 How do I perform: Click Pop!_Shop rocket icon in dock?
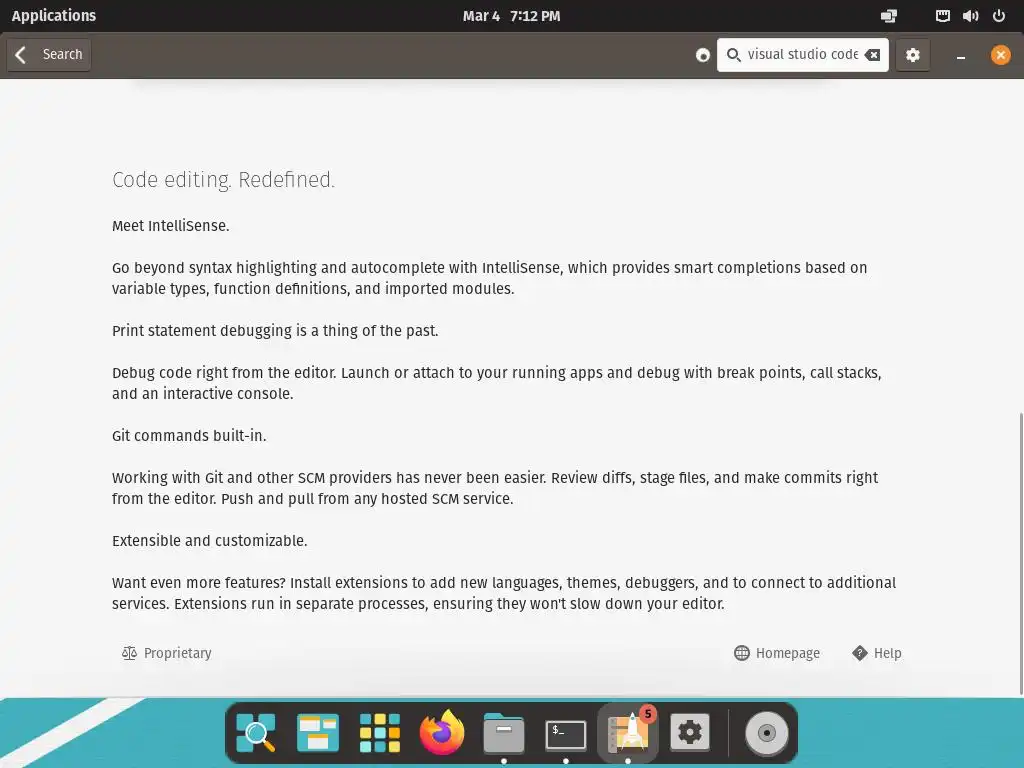[628, 731]
